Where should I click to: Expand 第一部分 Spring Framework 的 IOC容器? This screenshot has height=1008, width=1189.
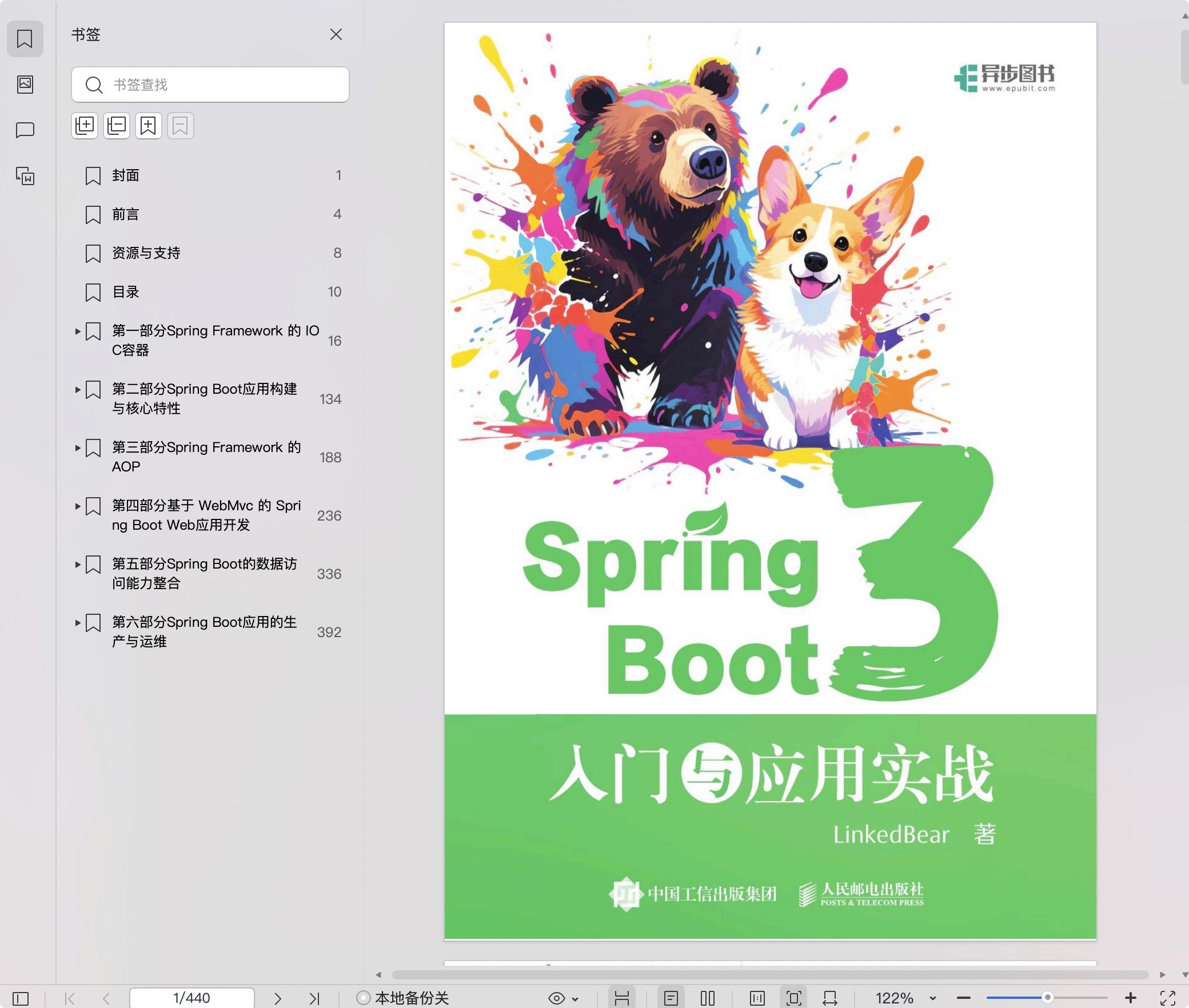coord(78,331)
